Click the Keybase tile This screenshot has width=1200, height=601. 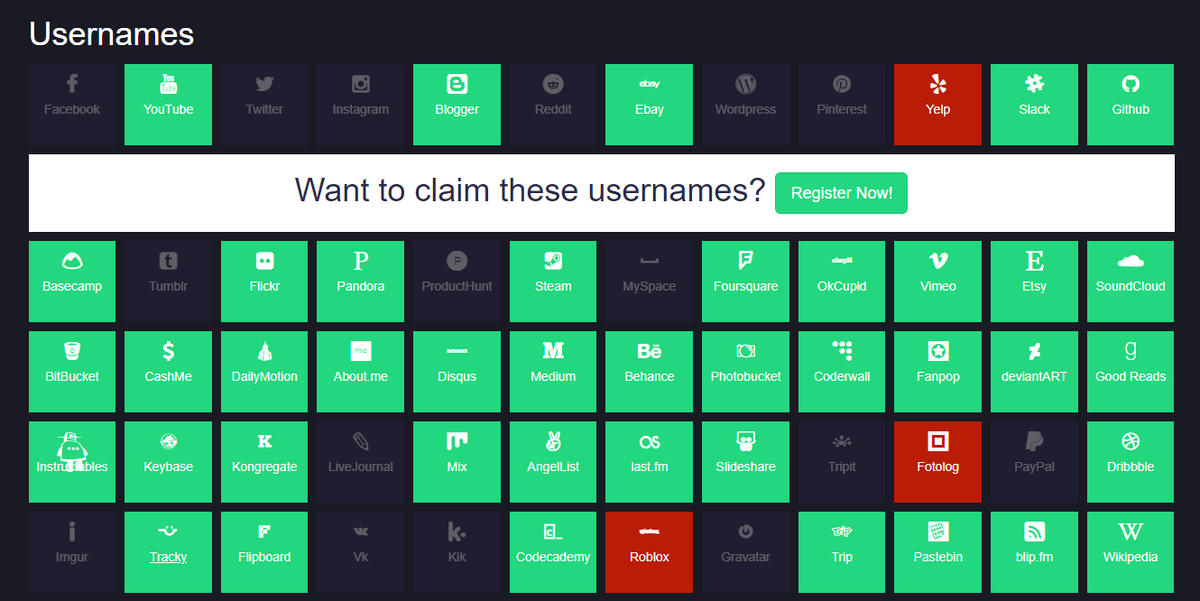[168, 462]
